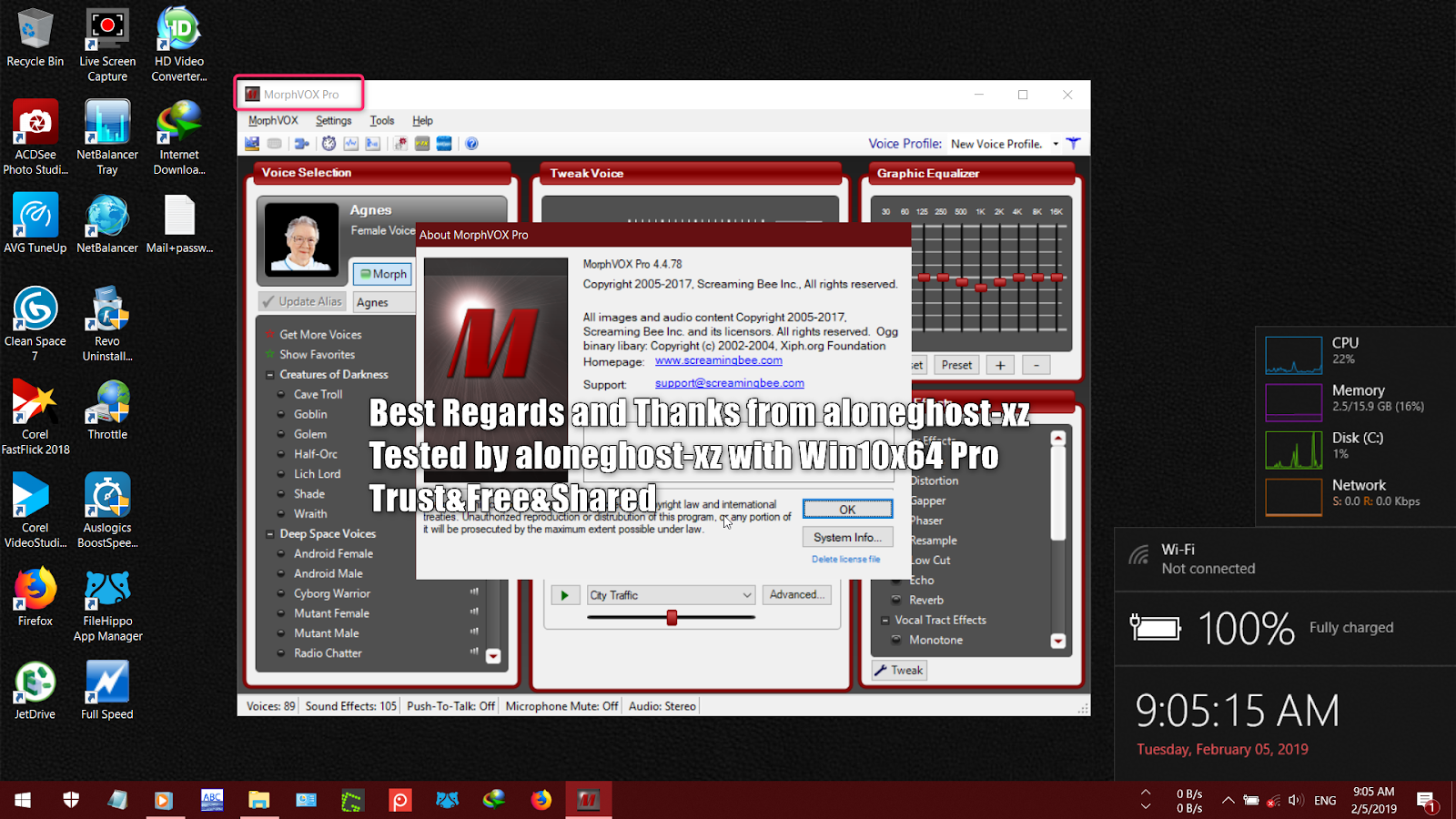Open the www.screamingbee.com homepage link
The width and height of the screenshot is (1456, 819).
pos(719,360)
